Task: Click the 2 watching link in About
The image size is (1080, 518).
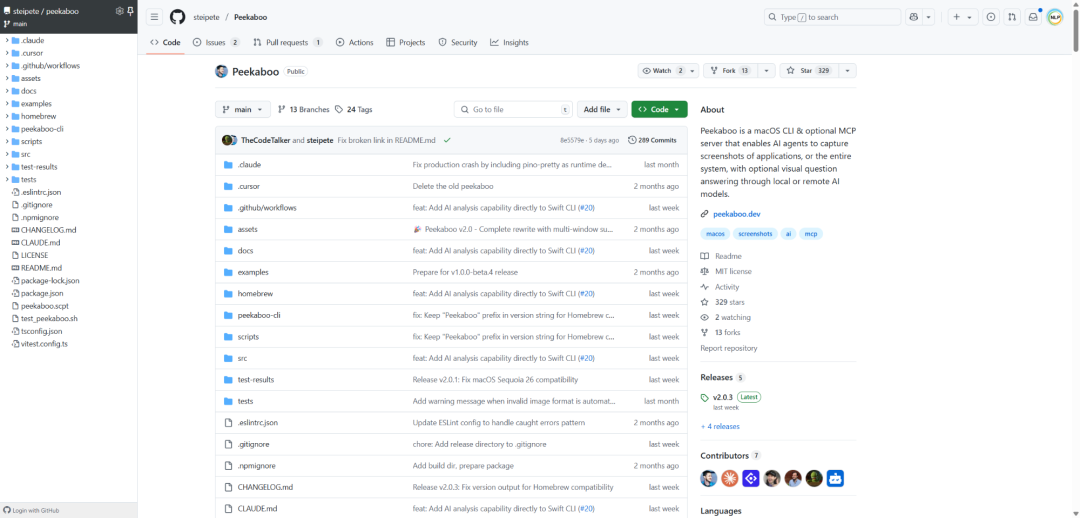Action: click(x=733, y=318)
